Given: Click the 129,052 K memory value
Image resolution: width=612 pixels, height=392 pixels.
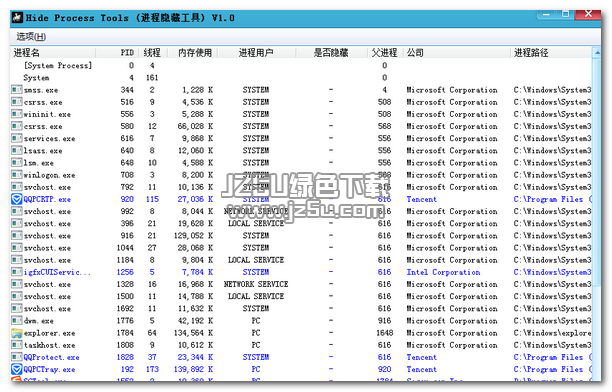Looking at the screenshot, I should tap(194, 235).
